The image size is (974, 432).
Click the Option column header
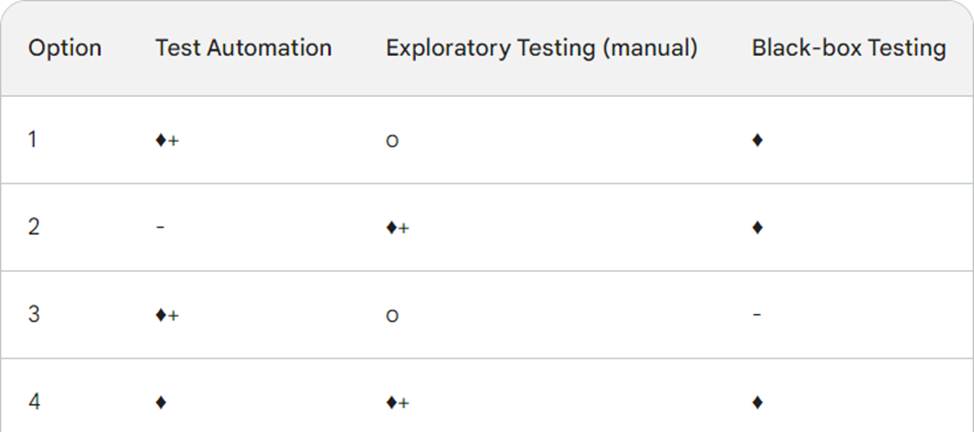pos(65,48)
